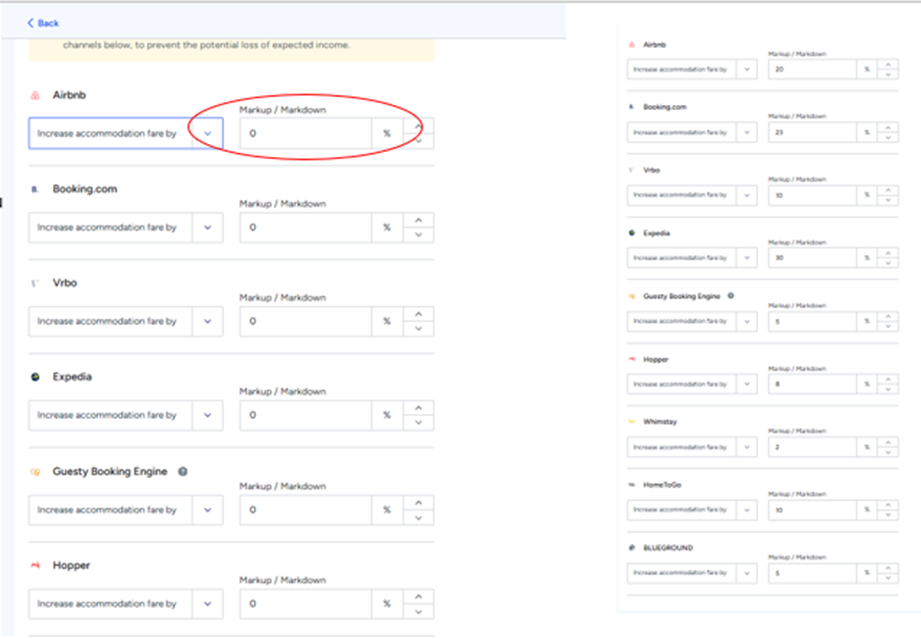The width and height of the screenshot is (921, 638).
Task: Increase Vrbo markup with up arrow, left form
Action: click(x=418, y=314)
